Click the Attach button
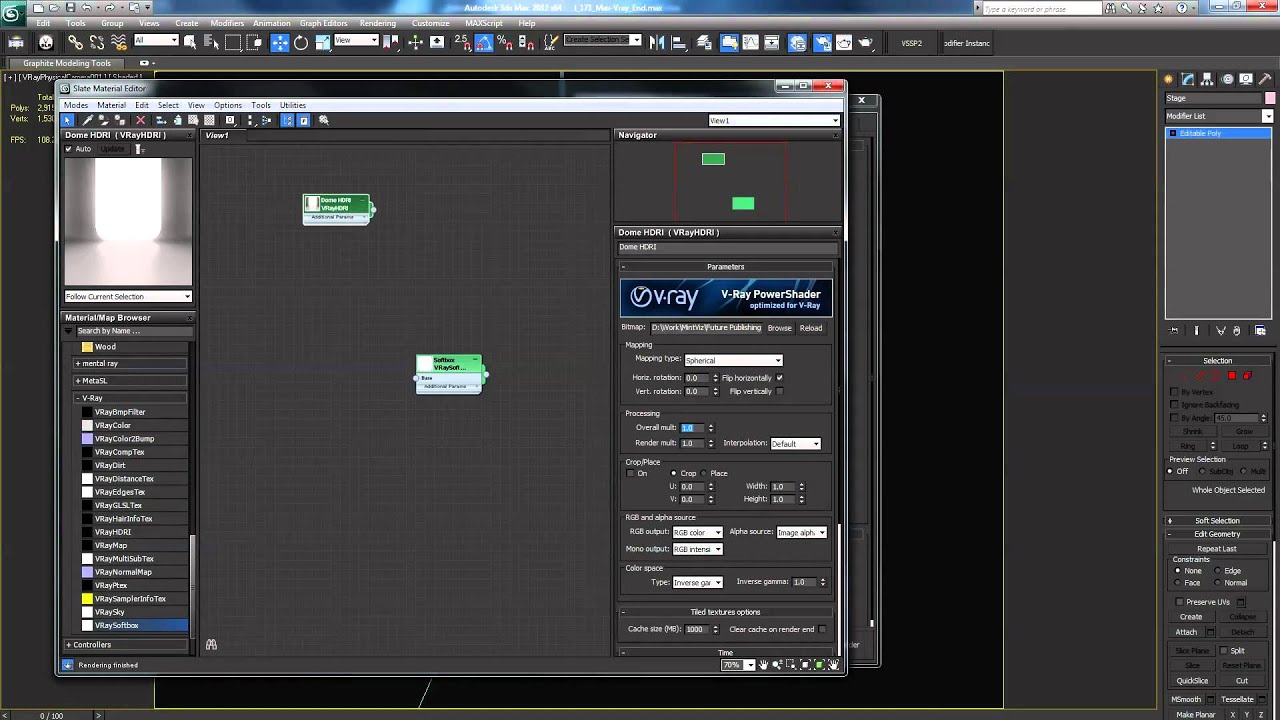1280x720 pixels. pyautogui.click(x=1186, y=632)
